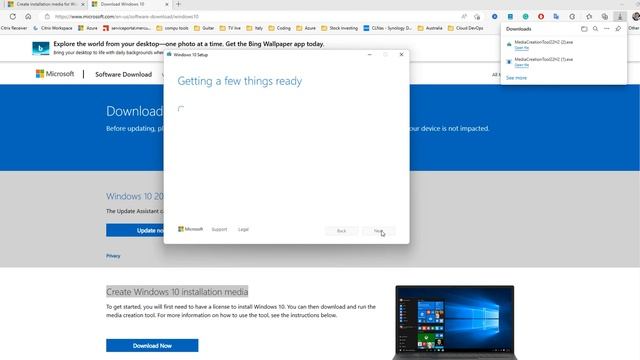The height and width of the screenshot is (360, 640).
Task: Open downloads folder from Downloads panel
Action: (x=584, y=29)
